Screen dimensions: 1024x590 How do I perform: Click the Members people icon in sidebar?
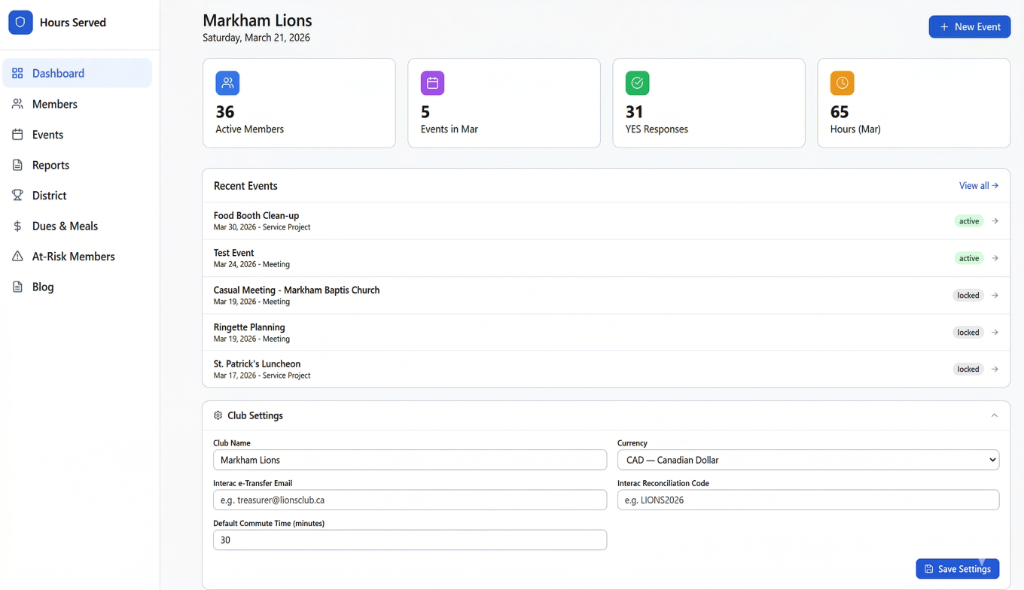click(x=18, y=104)
